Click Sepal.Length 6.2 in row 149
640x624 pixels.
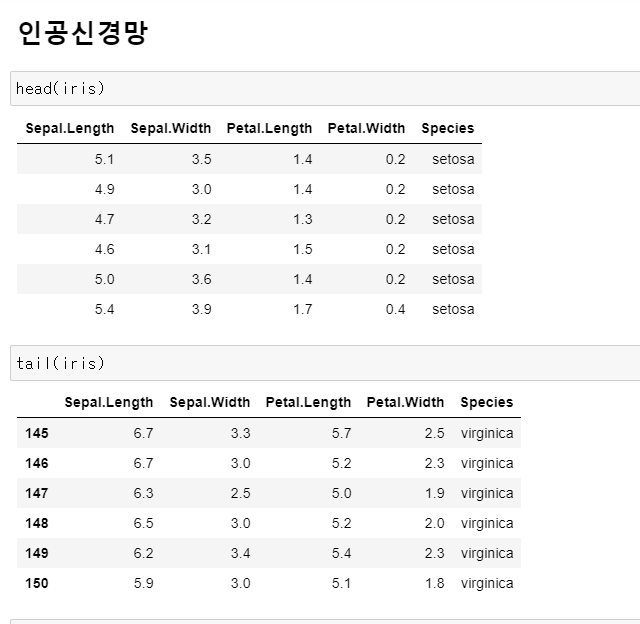pos(143,553)
